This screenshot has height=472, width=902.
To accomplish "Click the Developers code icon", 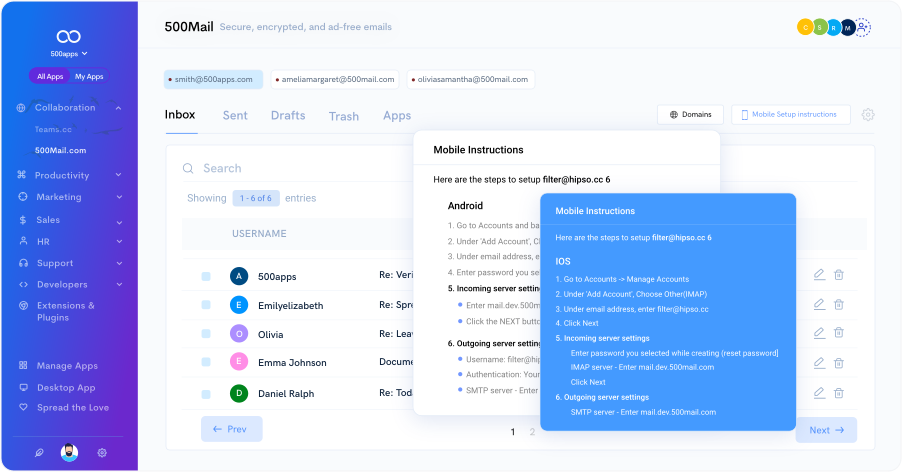I will point(24,284).
